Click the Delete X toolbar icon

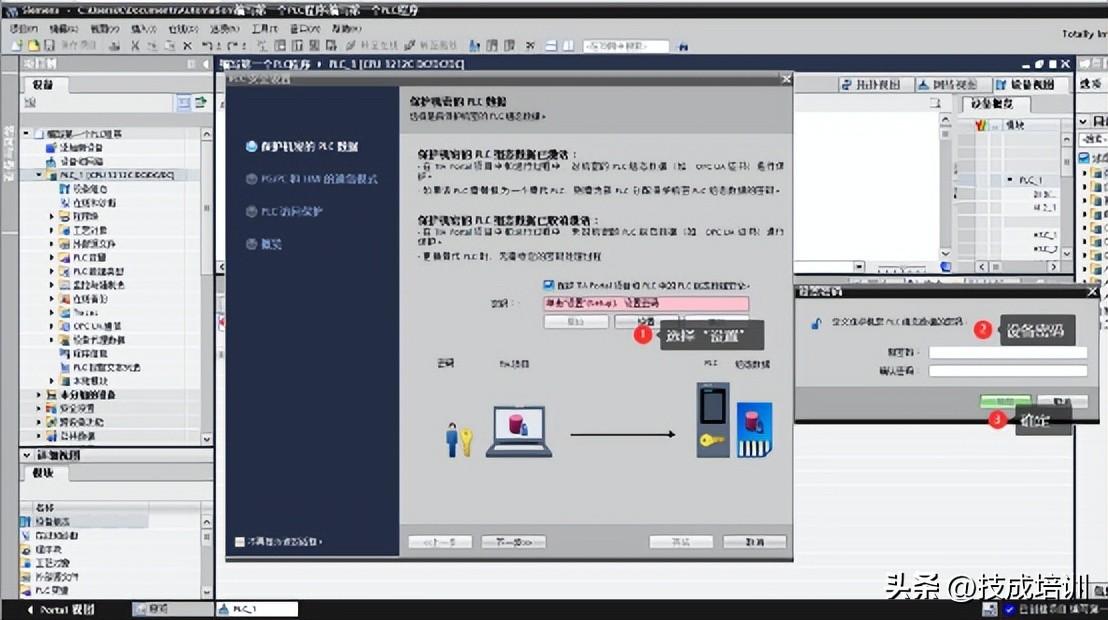coord(187,46)
